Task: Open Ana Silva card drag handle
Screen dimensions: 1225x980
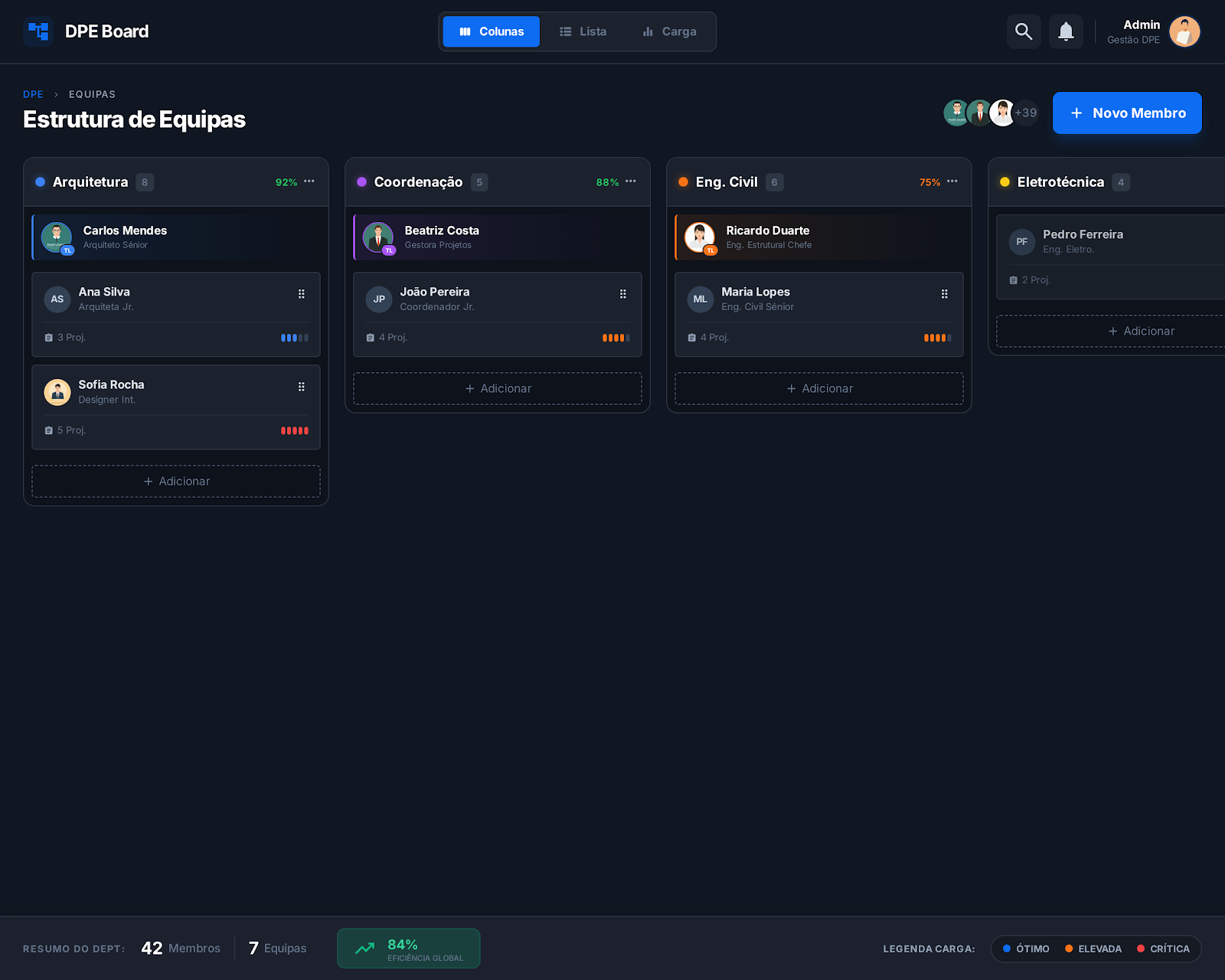Action: coord(302,294)
